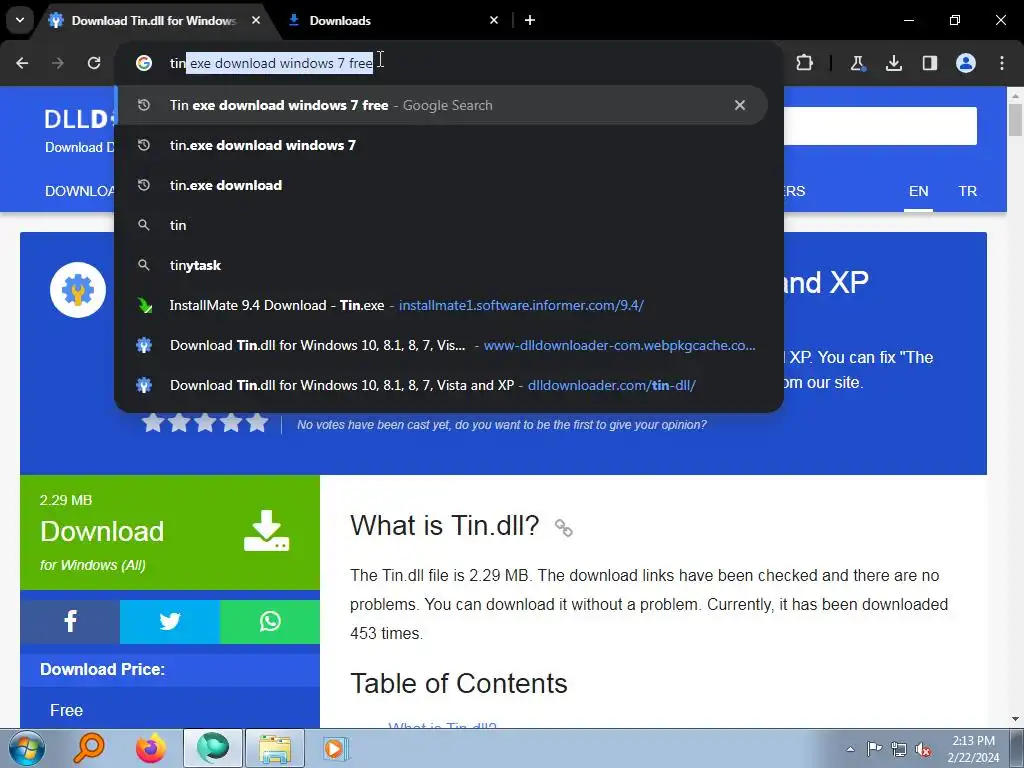
Task: Click the DLL gear logo icon
Action: [x=78, y=290]
